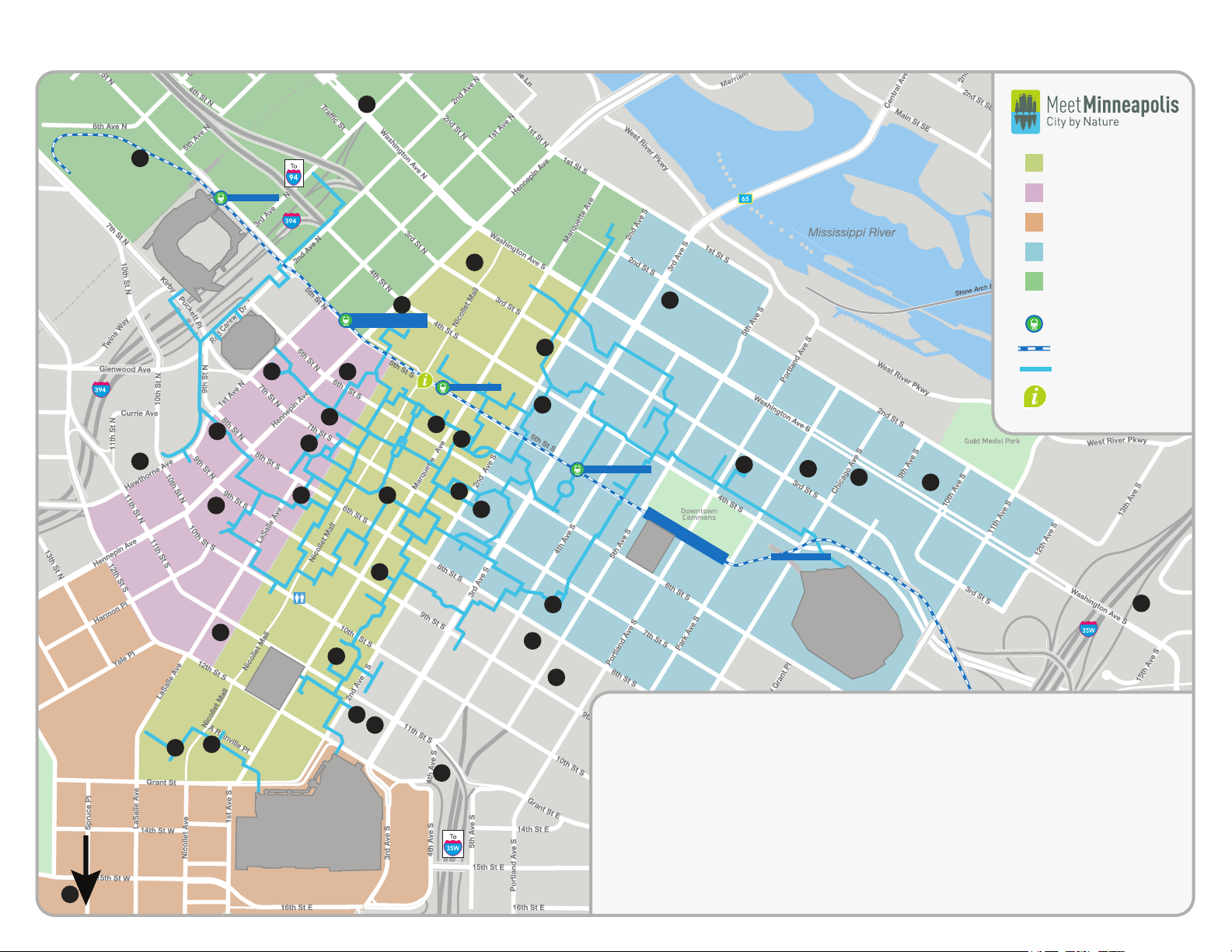
Task: Click the green info icon in the legend
Action: 1034,396
